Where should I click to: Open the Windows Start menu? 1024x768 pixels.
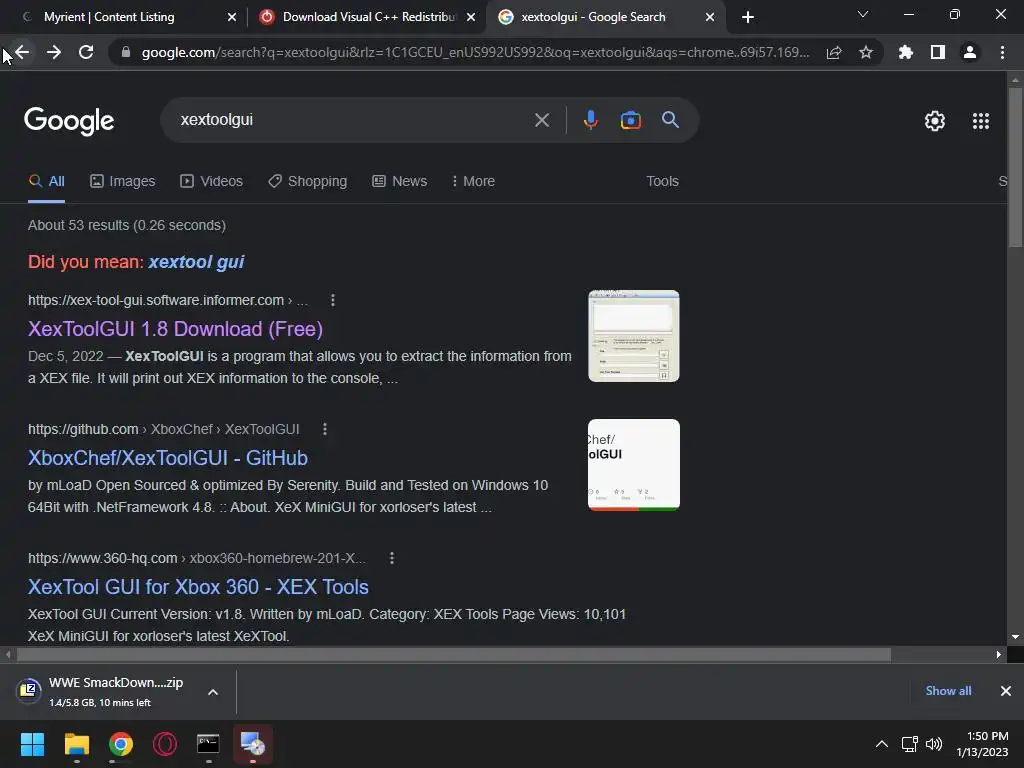32,744
